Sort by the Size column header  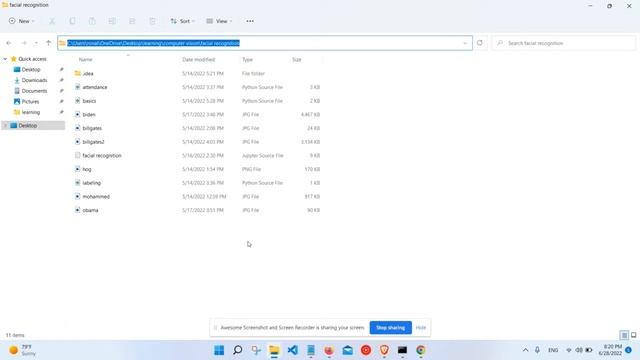coord(297,60)
